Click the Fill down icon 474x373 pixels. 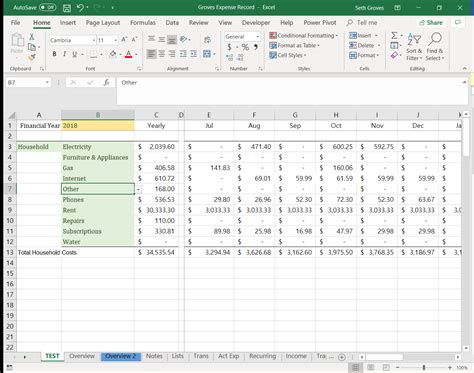[394, 45]
